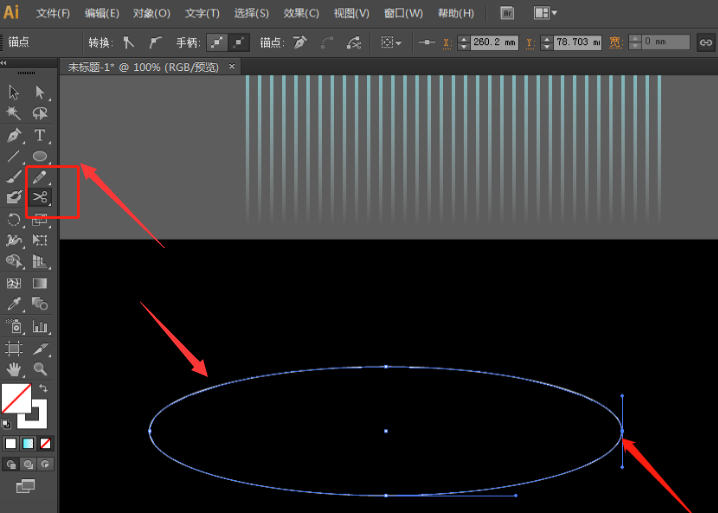Apply solid Color mode button
The image size is (718, 513).
click(x=11, y=443)
